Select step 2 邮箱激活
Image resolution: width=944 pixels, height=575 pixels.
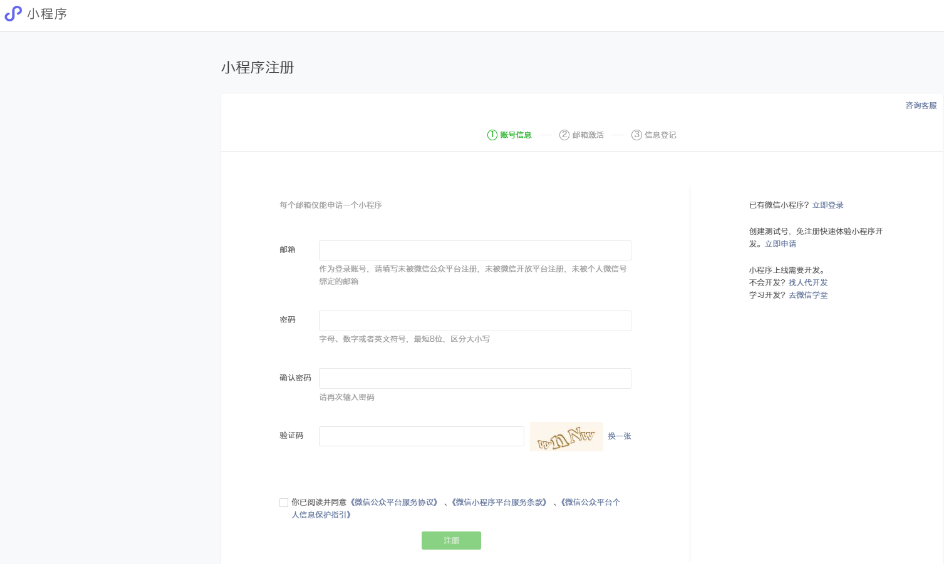(x=581, y=135)
